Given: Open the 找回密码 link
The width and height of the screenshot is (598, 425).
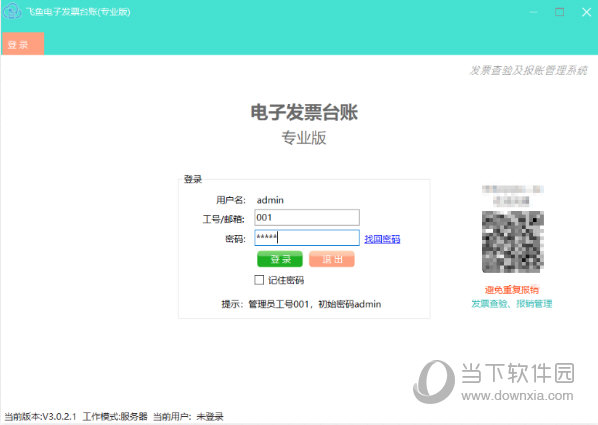Looking at the screenshot, I should (382, 239).
